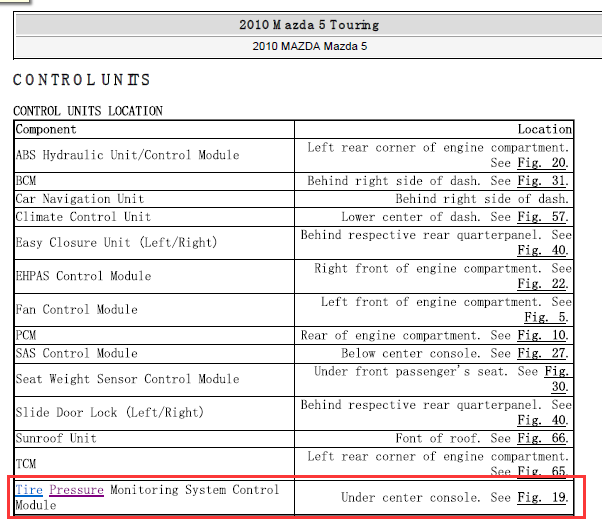Open Fig. 57 link for Climate Control Unit
Viewport: 602px width, 526px height.
coord(542,217)
